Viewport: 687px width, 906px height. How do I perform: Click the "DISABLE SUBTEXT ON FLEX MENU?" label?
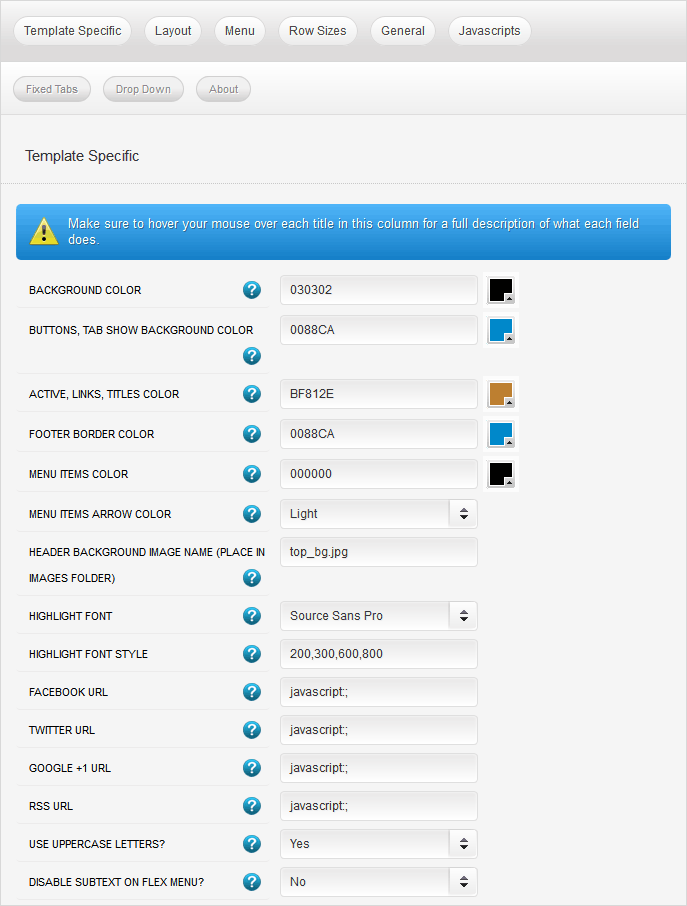[x=117, y=882]
